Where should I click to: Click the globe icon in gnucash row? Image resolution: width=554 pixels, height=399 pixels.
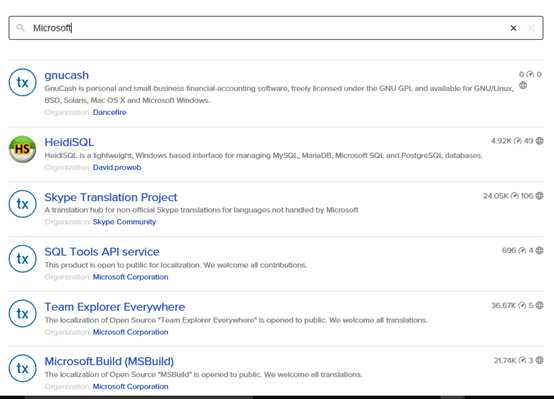523,85
